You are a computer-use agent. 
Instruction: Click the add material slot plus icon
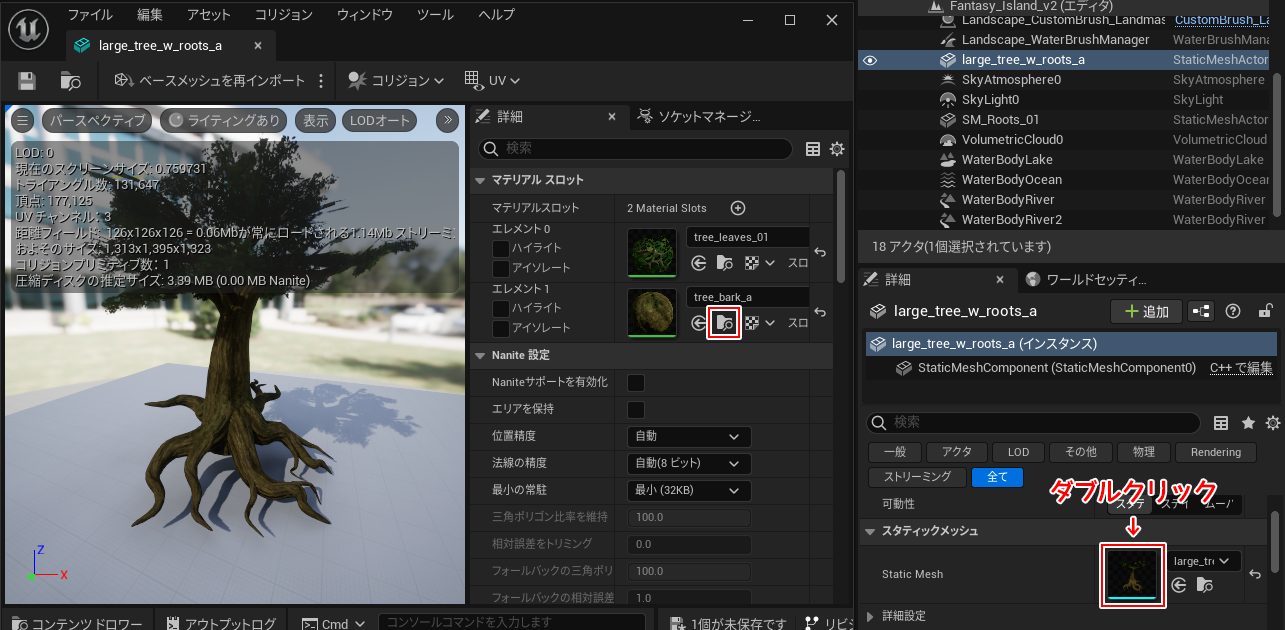(x=738, y=208)
